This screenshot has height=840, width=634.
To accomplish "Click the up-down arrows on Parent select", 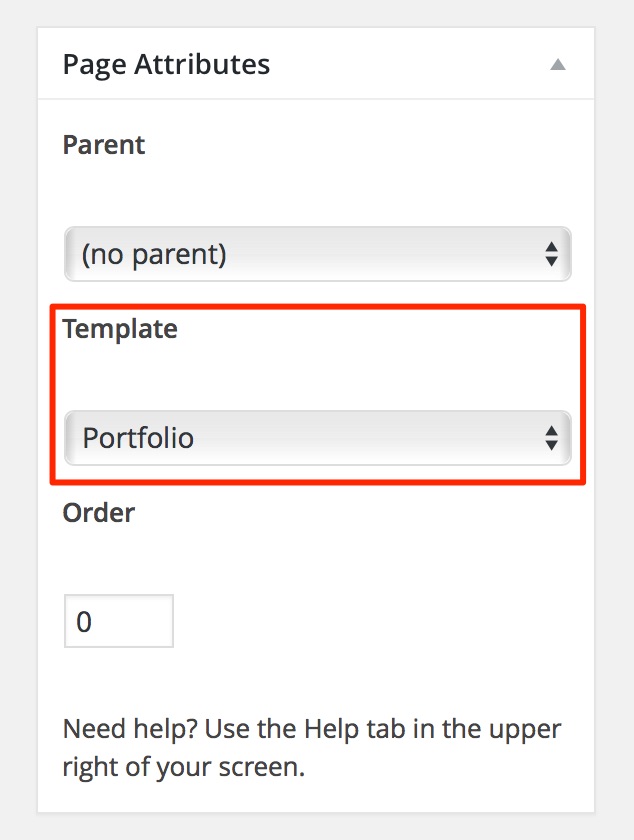I will click(x=551, y=254).
